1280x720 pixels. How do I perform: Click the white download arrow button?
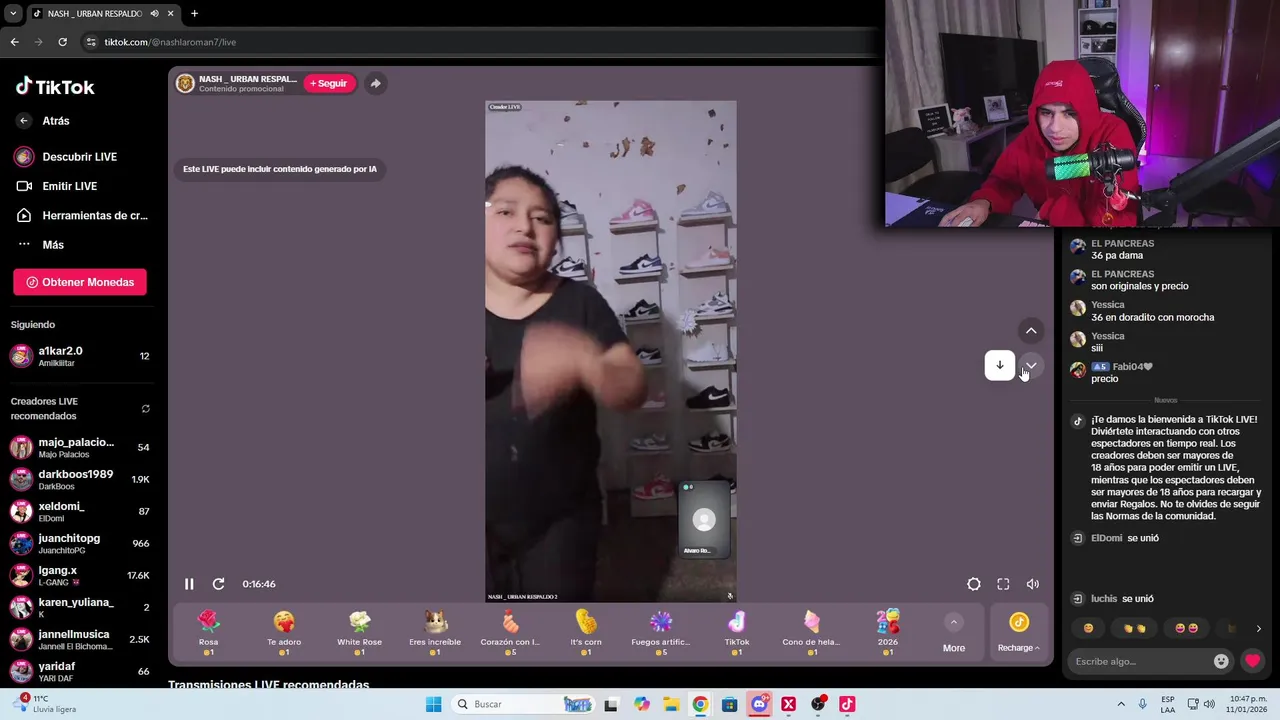[1000, 365]
